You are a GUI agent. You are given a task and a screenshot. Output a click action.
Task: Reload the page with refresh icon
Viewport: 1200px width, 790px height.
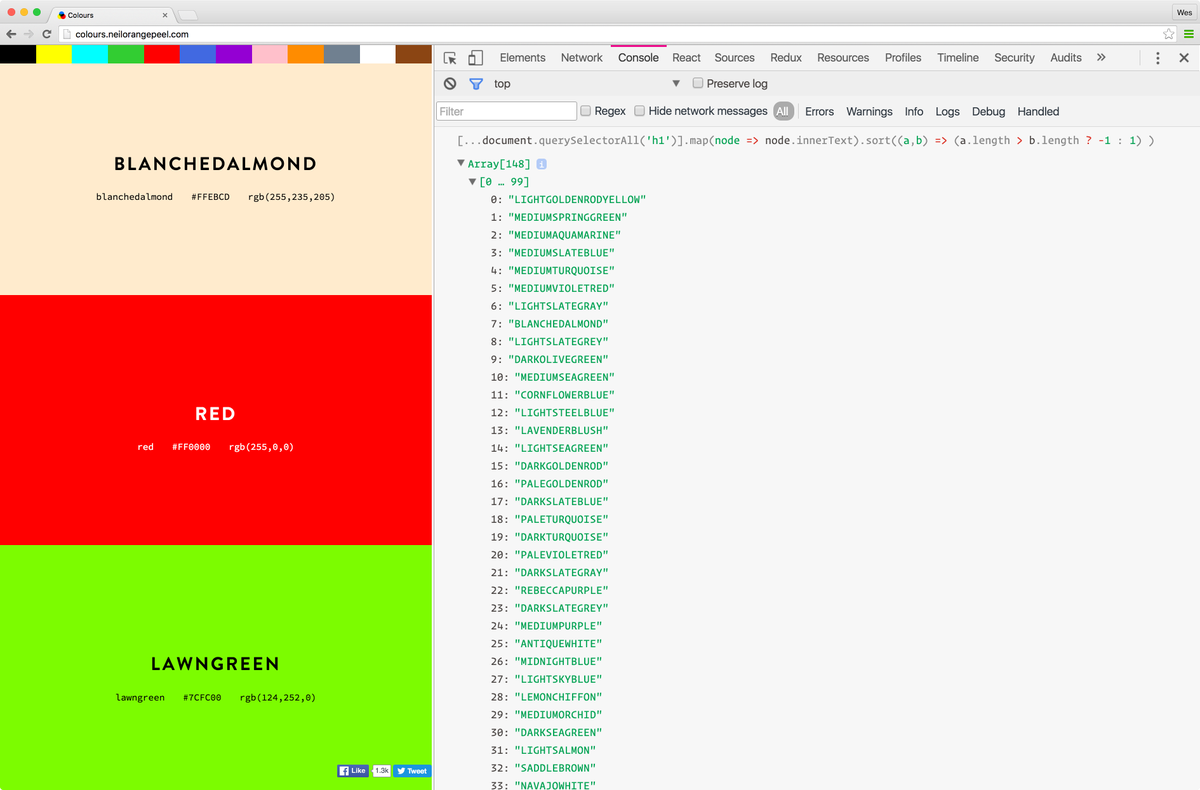[47, 34]
